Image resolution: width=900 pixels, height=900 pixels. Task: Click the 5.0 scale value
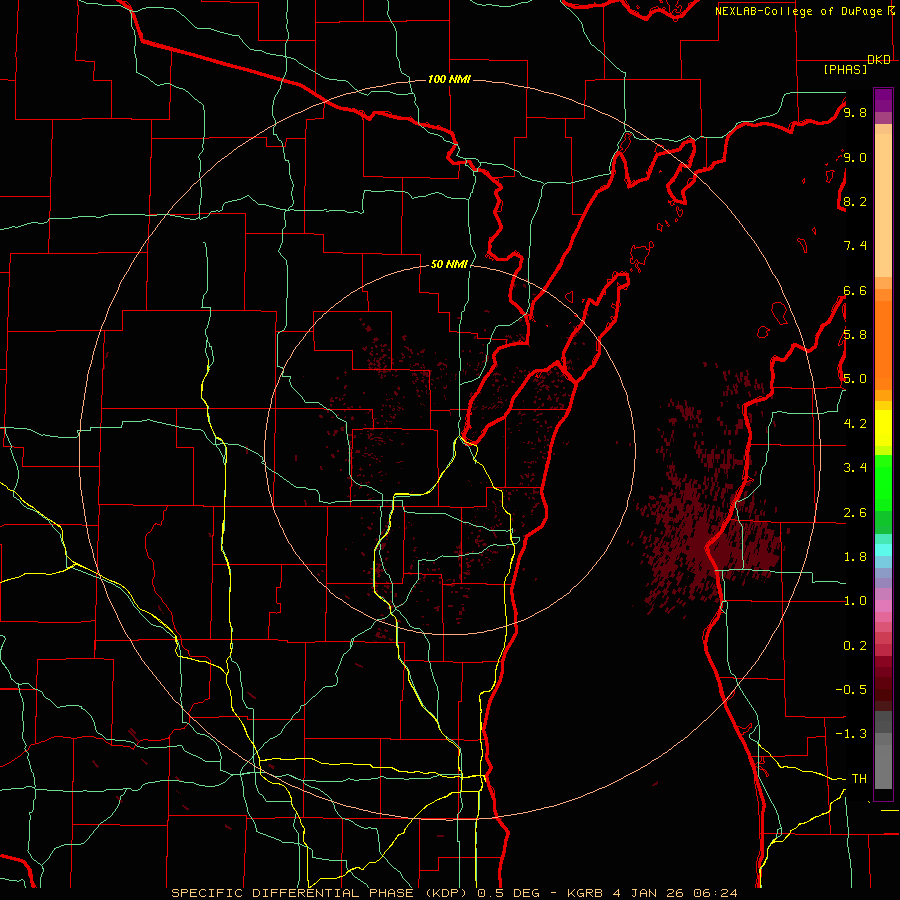[855, 379]
